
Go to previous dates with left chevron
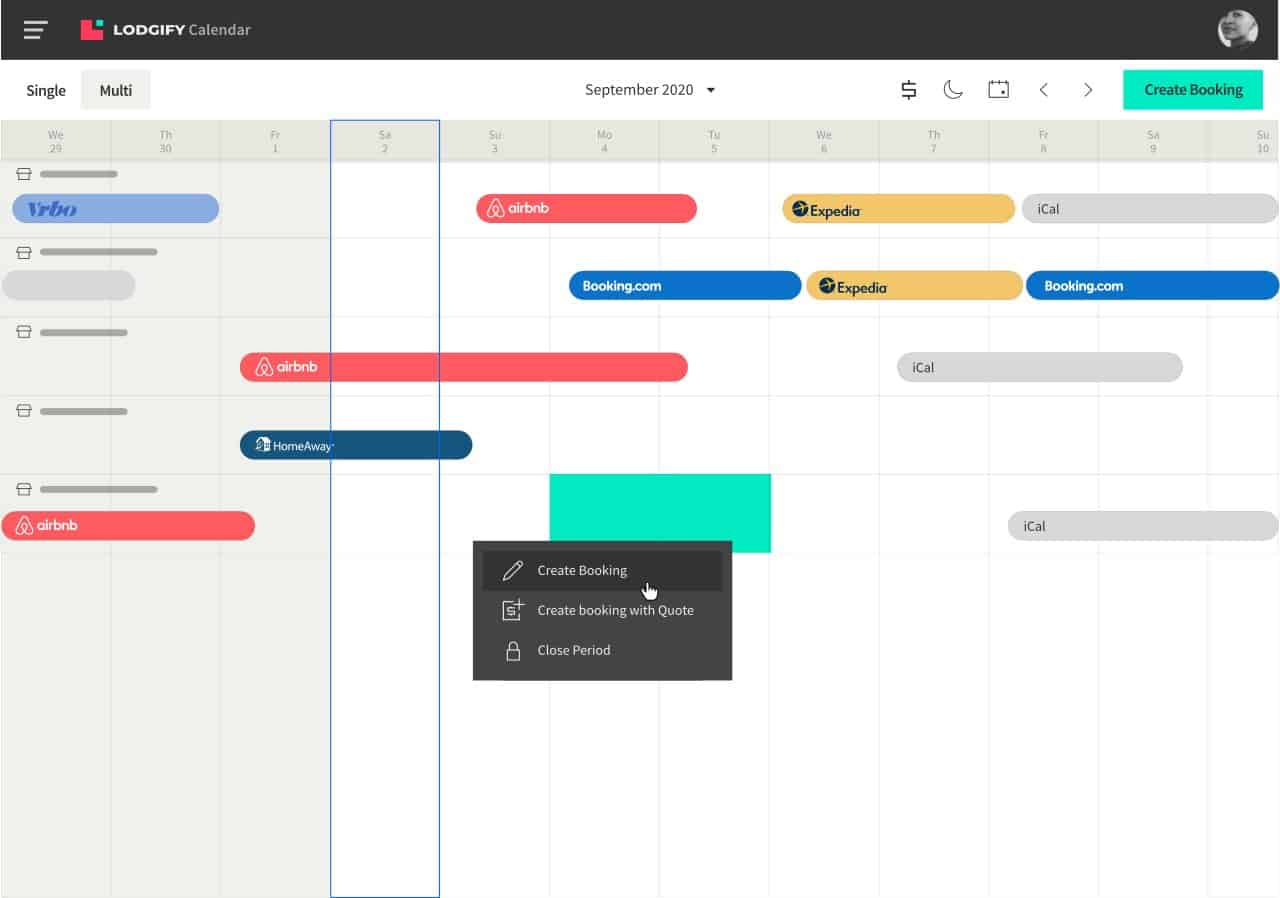click(1043, 90)
